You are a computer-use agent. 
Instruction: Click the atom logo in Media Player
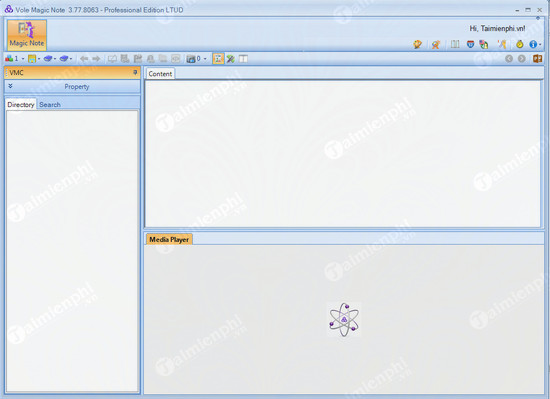tap(344, 319)
